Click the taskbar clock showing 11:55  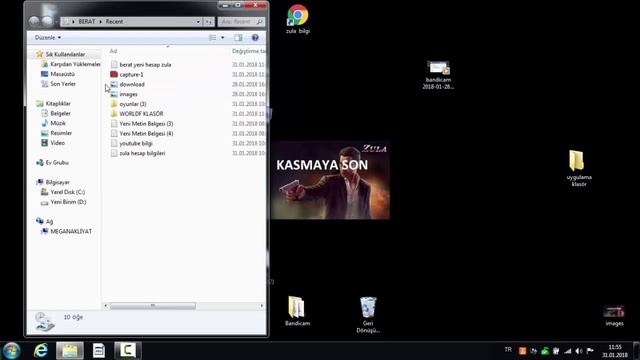coord(615,351)
